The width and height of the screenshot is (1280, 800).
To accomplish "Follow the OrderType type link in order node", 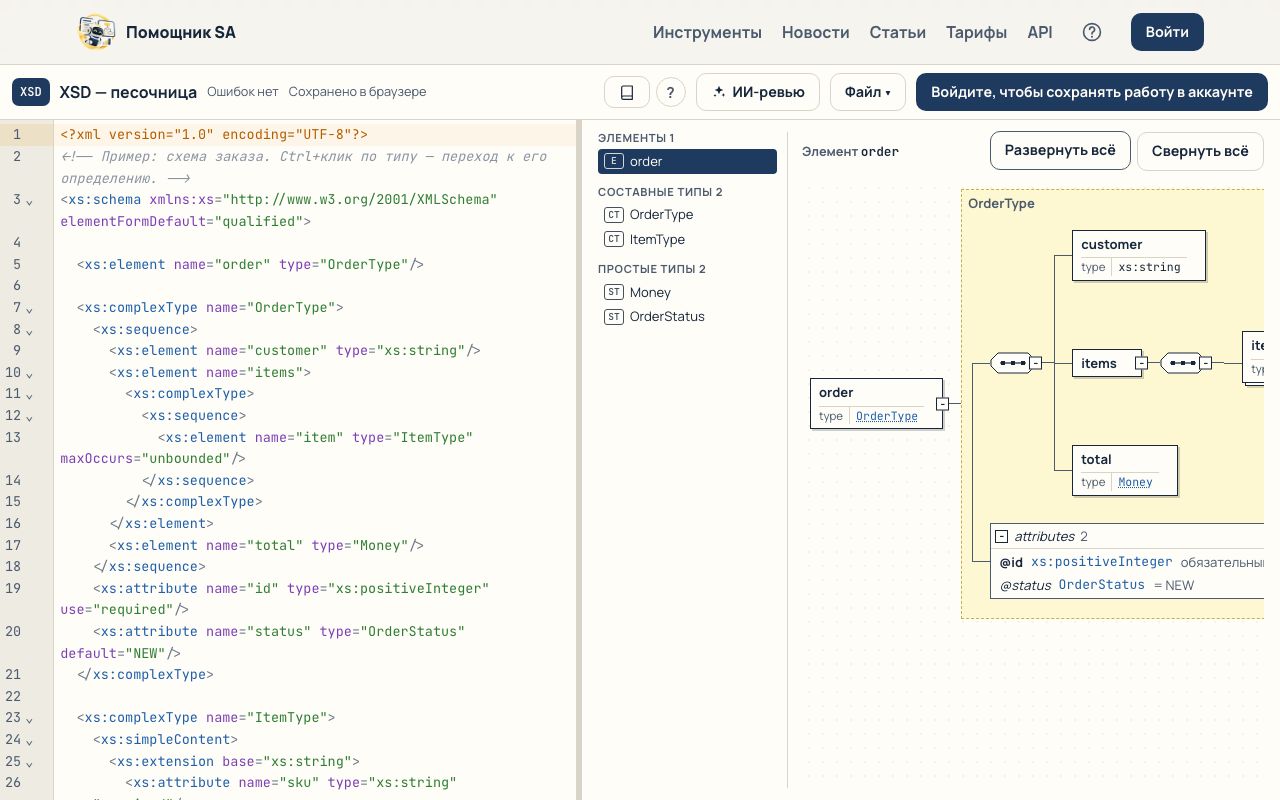I will 887,416.
